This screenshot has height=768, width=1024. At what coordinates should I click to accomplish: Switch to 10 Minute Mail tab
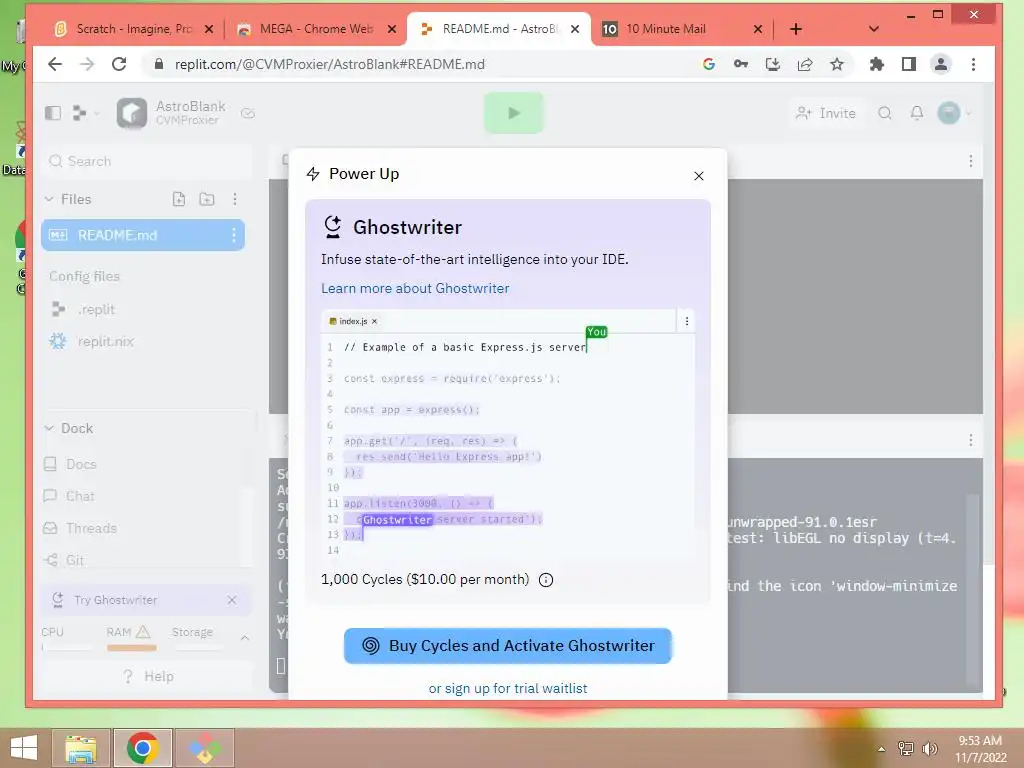[x=682, y=29]
